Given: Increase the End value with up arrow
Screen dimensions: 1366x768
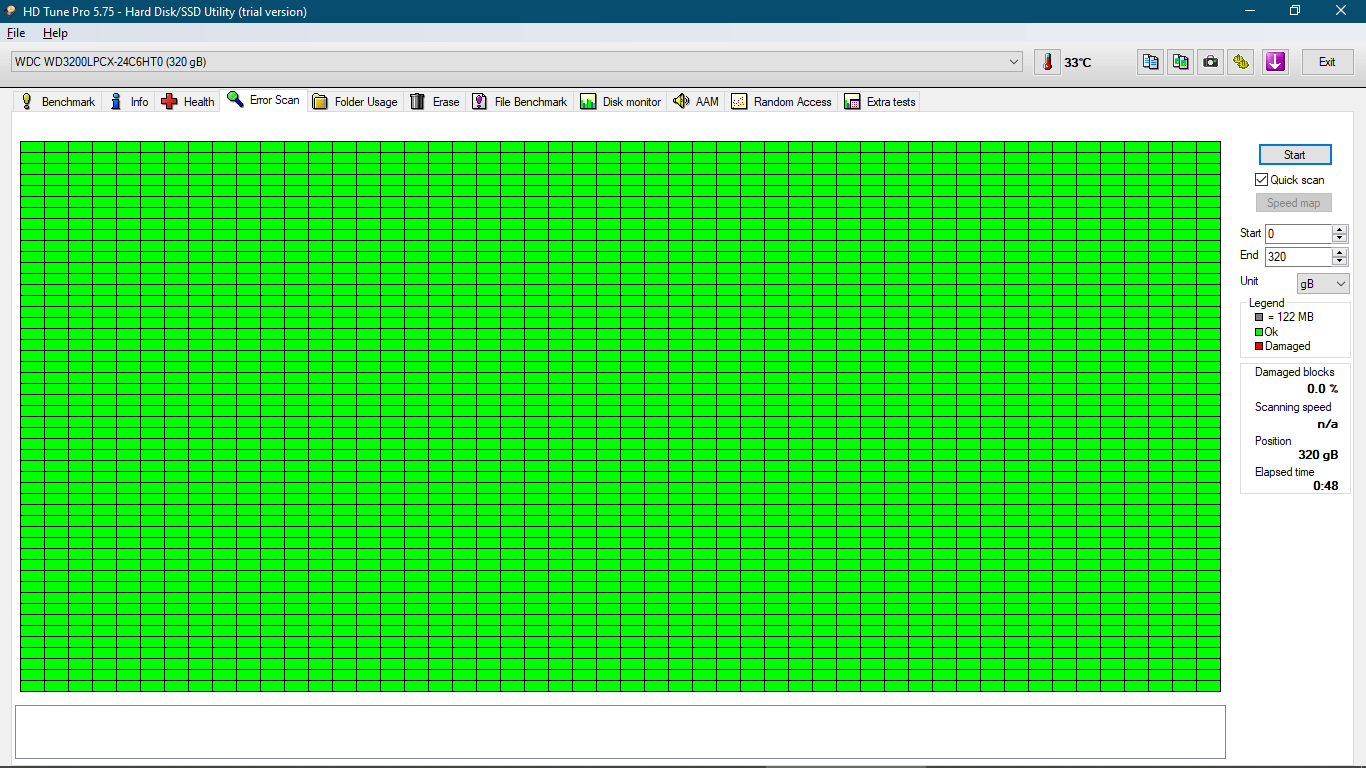Looking at the screenshot, I should 1340,252.
